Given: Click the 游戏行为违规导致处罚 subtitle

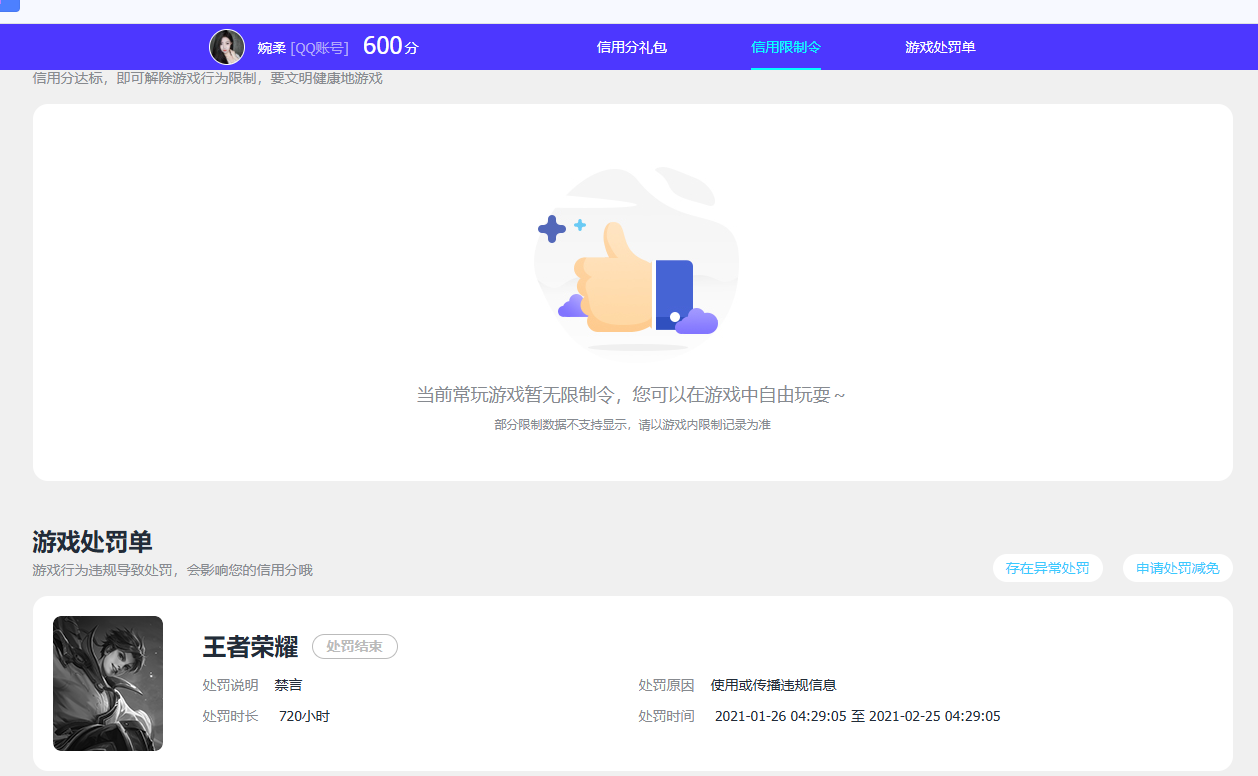Looking at the screenshot, I should click(172, 570).
